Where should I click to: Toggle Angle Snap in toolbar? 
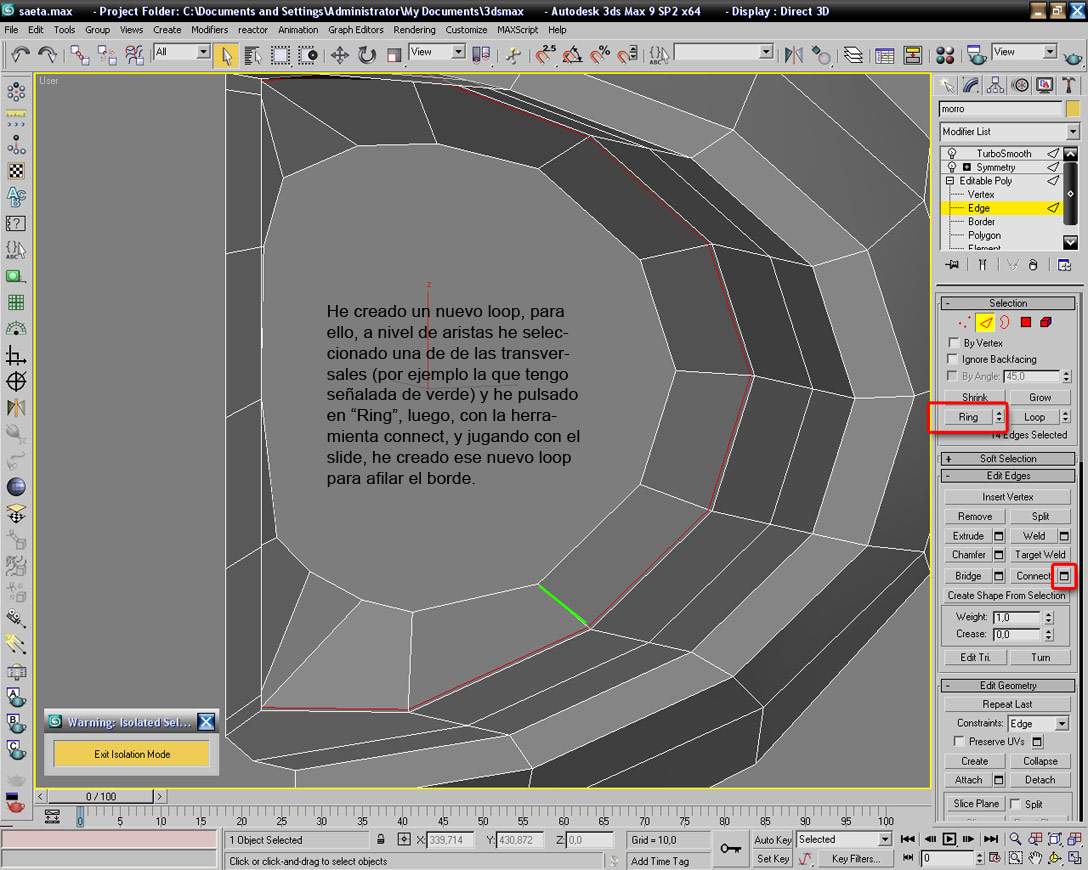573,55
